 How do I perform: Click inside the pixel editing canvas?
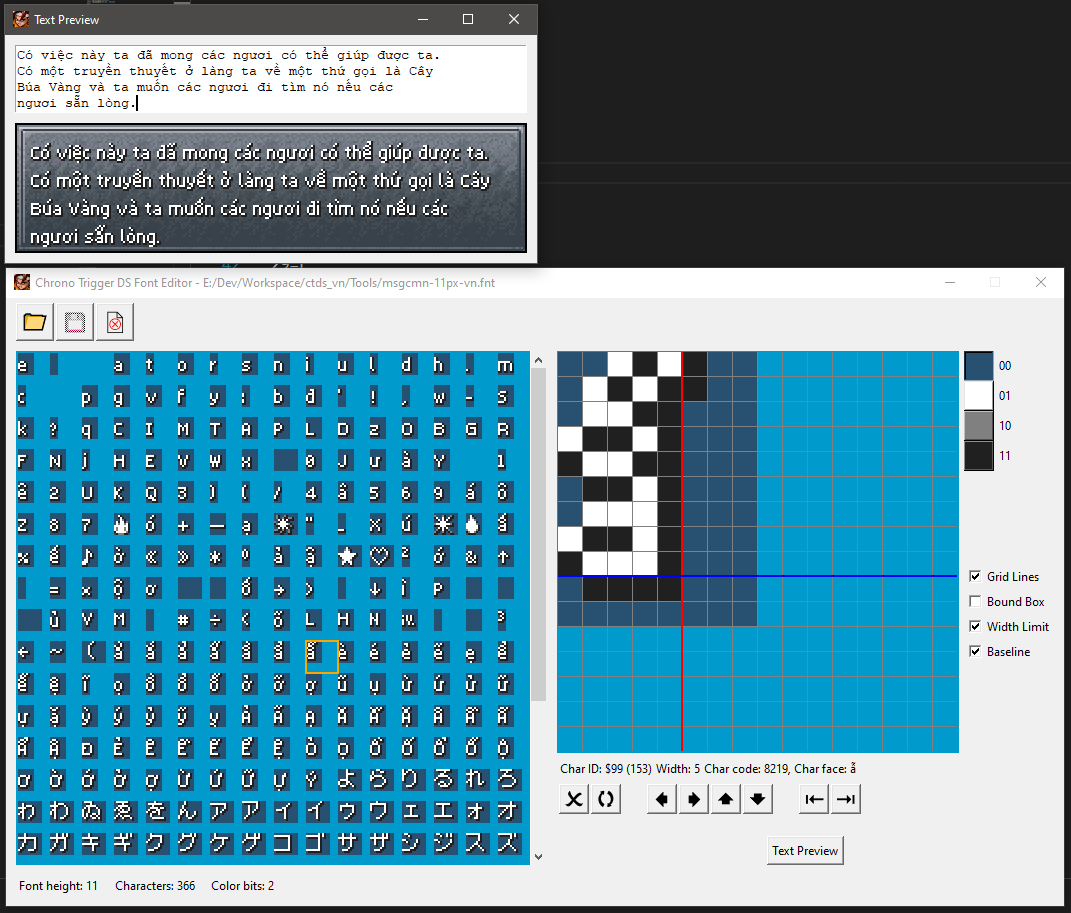click(758, 552)
